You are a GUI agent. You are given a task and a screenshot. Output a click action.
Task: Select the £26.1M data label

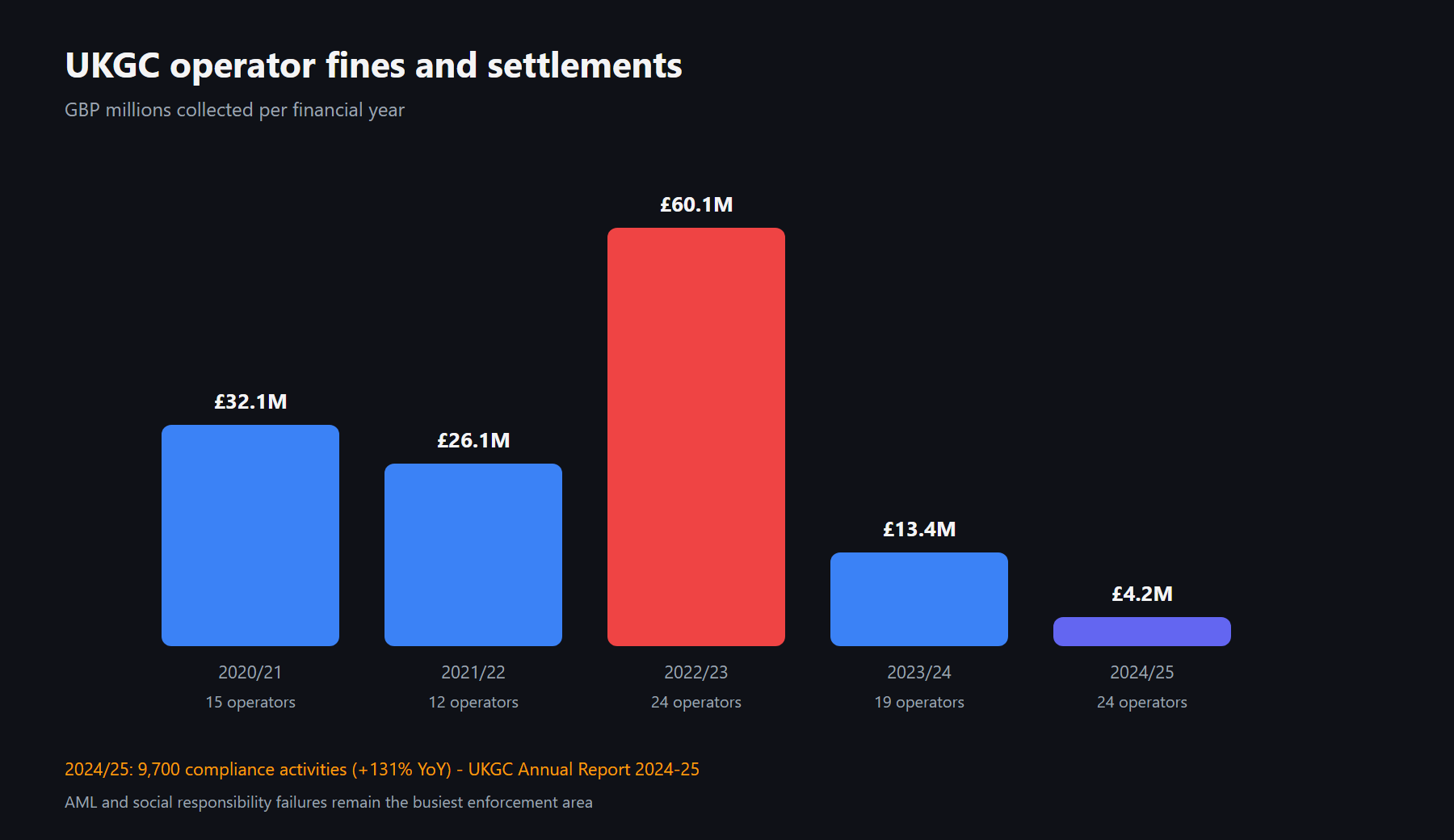473,440
